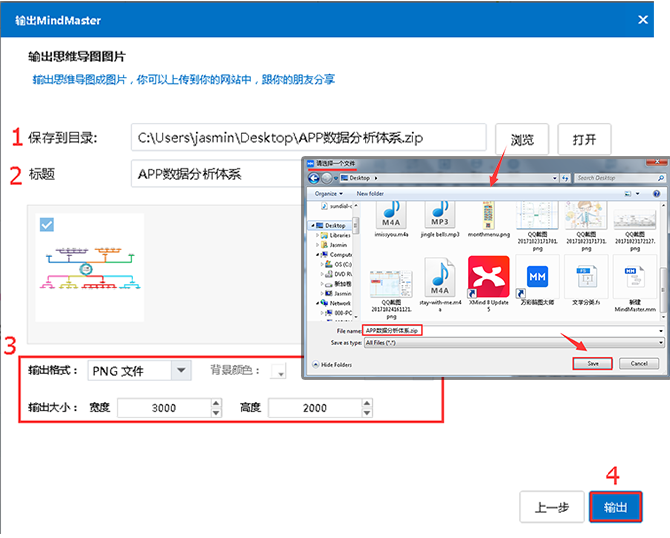This screenshot has width=670, height=538.
Task: Select Desktop in the folder tree
Action: point(335,225)
